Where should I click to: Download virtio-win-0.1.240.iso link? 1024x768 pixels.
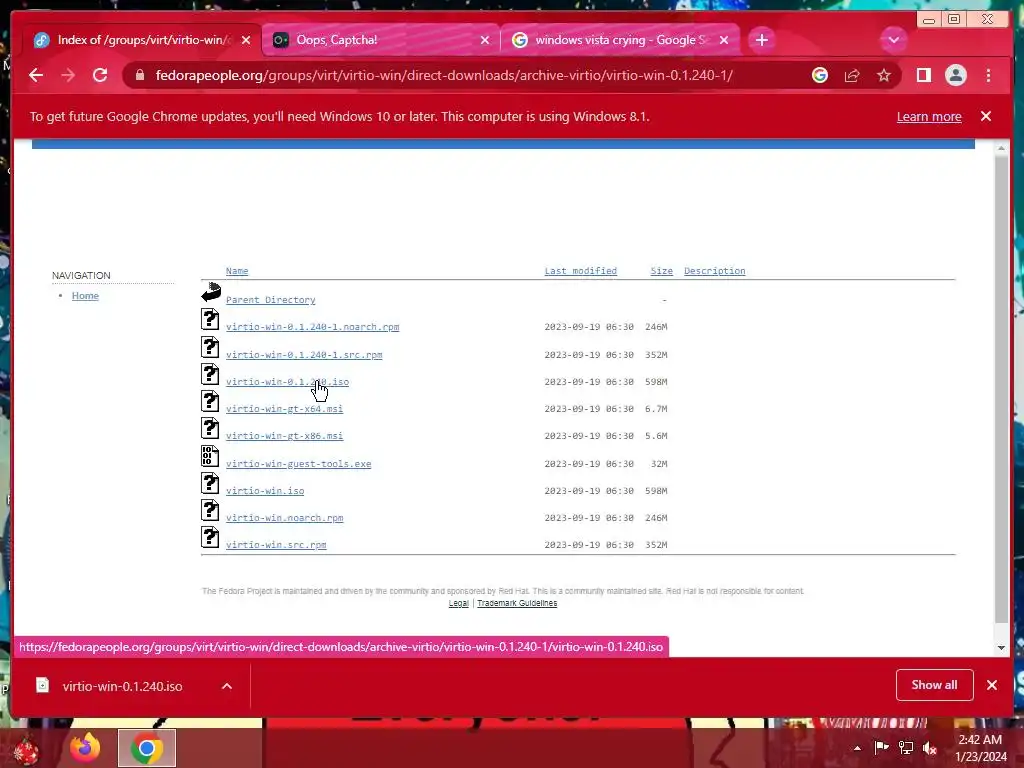tap(287, 381)
